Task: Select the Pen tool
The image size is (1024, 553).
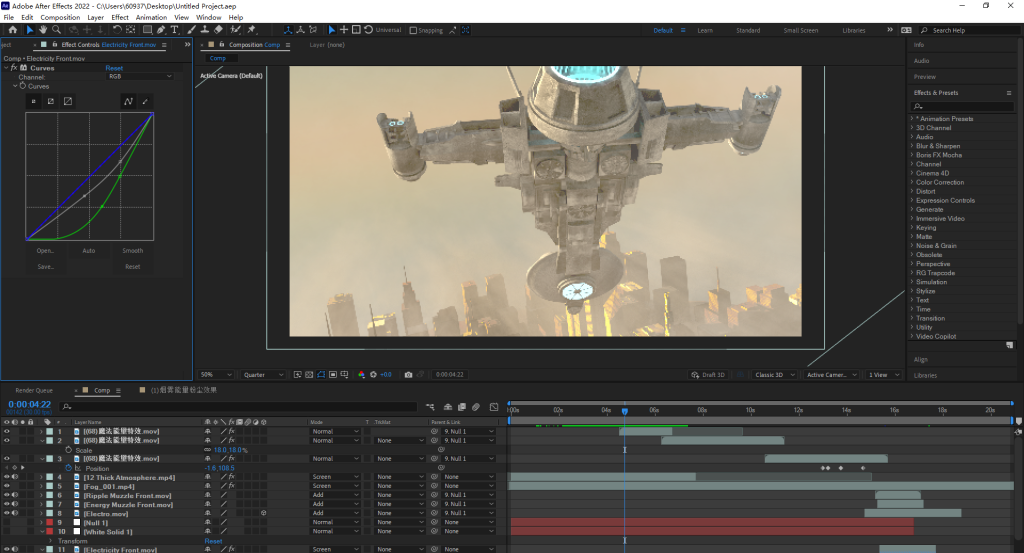Action: coord(161,29)
